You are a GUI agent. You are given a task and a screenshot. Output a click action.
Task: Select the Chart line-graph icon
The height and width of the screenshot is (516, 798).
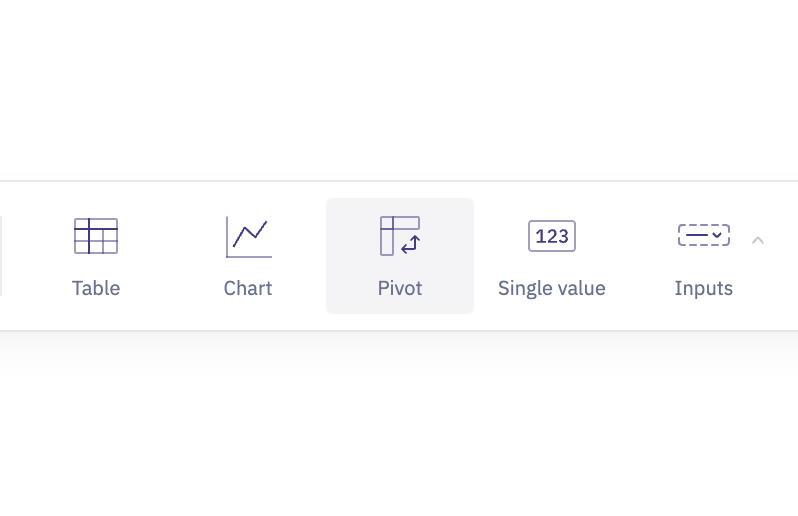point(248,236)
